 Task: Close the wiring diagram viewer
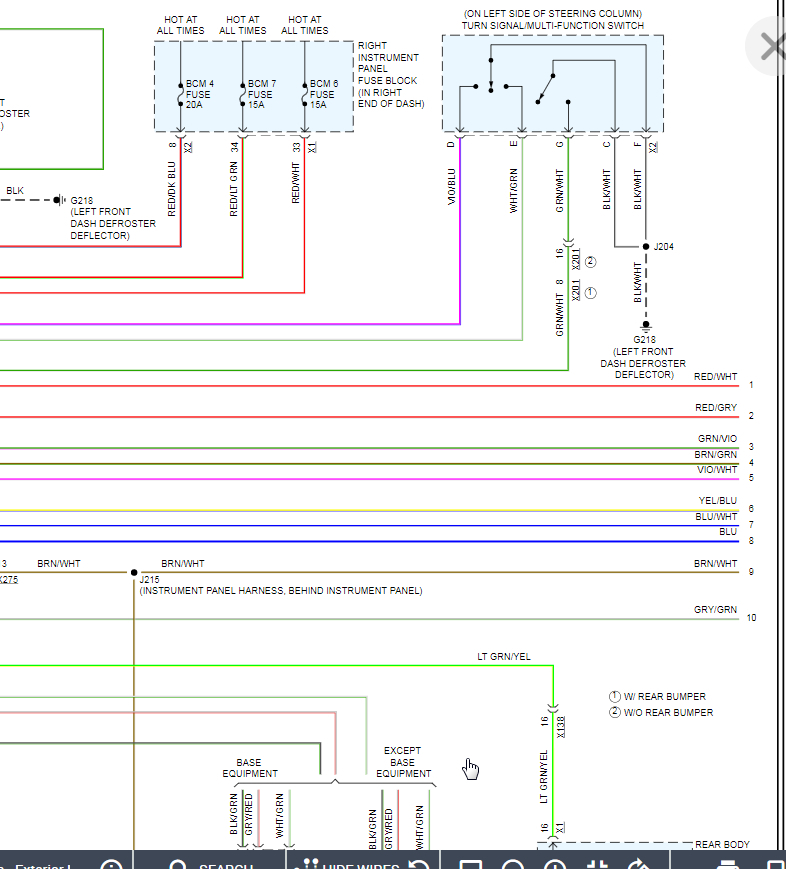coord(771,47)
